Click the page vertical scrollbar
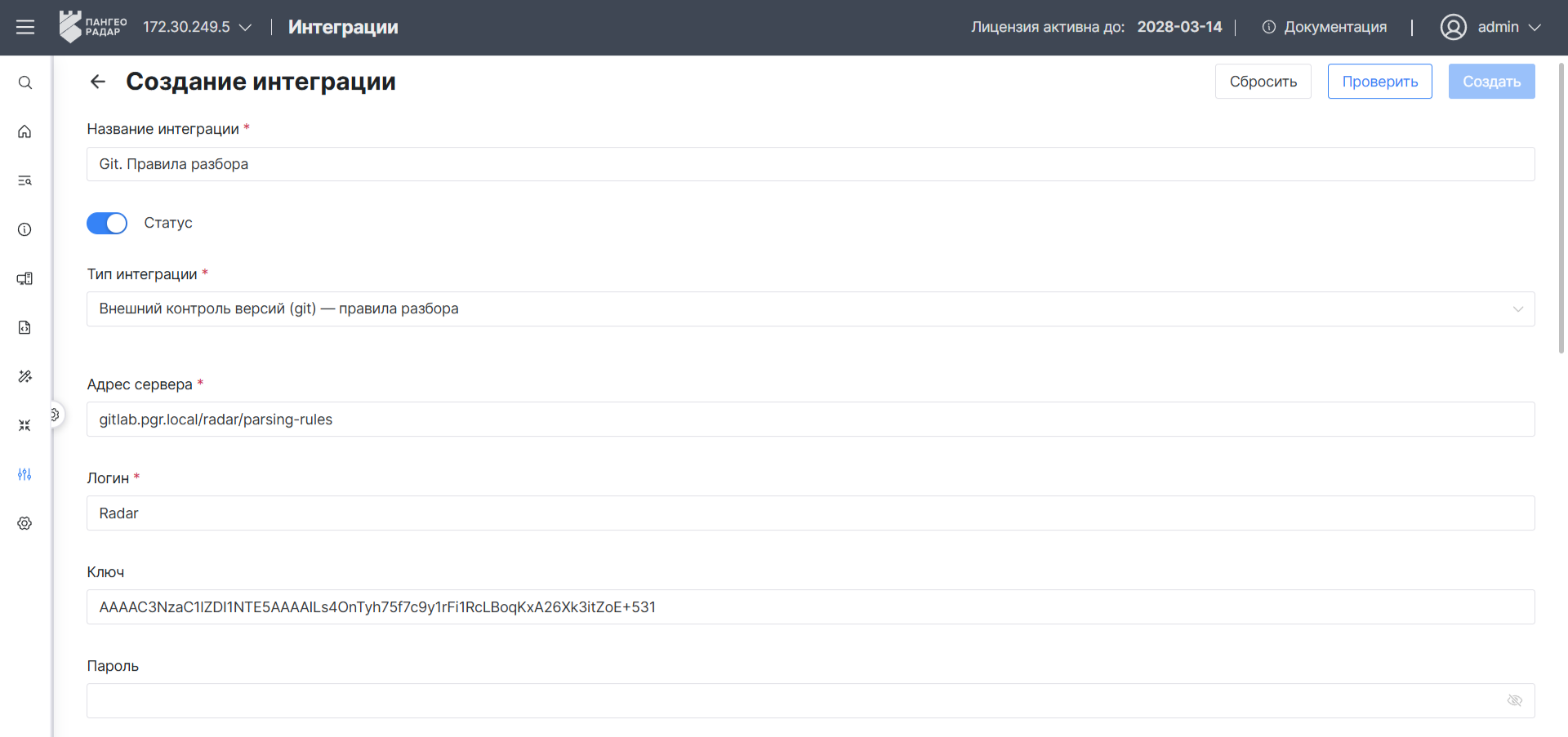The image size is (1568, 737). coord(1561,209)
